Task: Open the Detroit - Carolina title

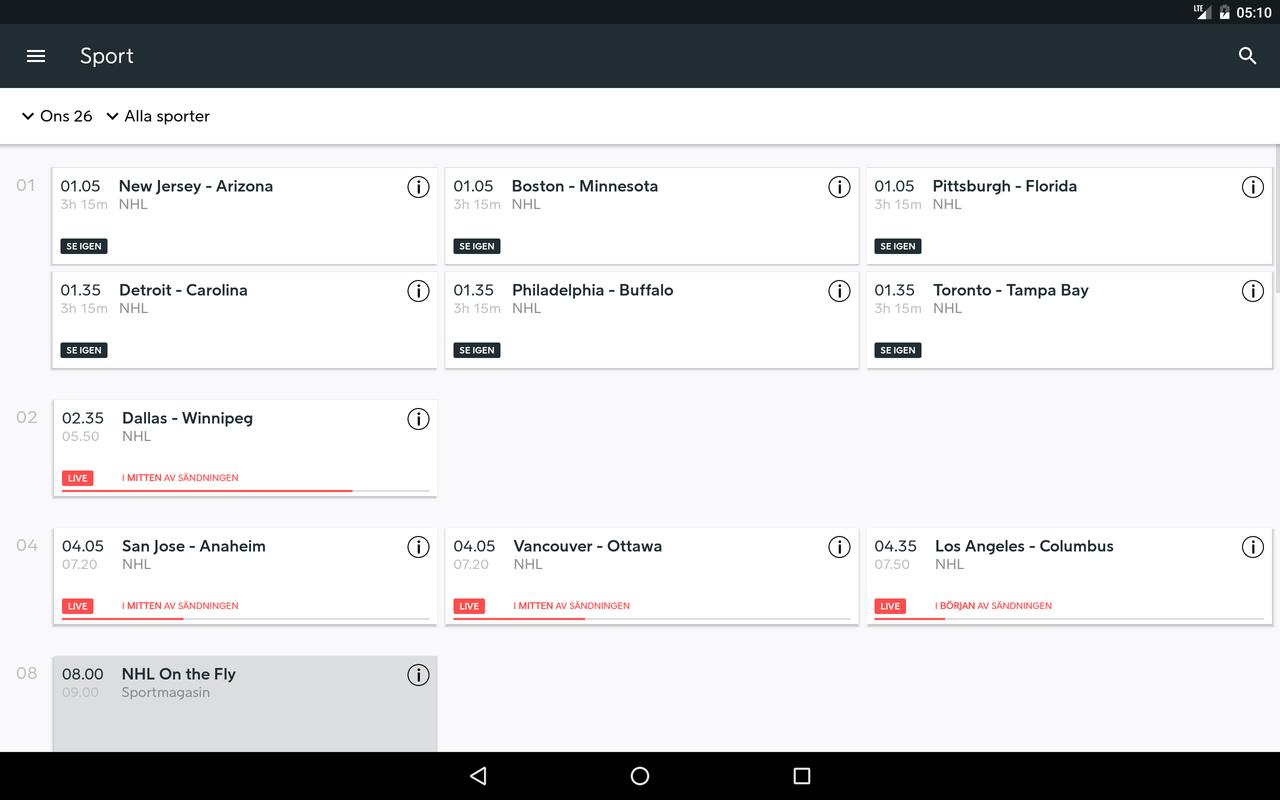Action: (183, 290)
